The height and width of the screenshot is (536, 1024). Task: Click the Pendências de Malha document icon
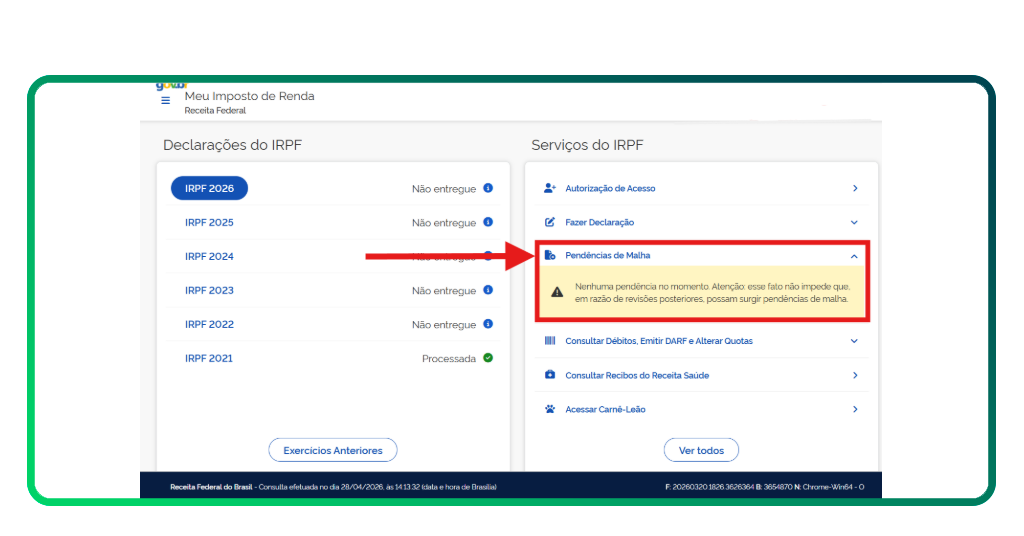[550, 255]
